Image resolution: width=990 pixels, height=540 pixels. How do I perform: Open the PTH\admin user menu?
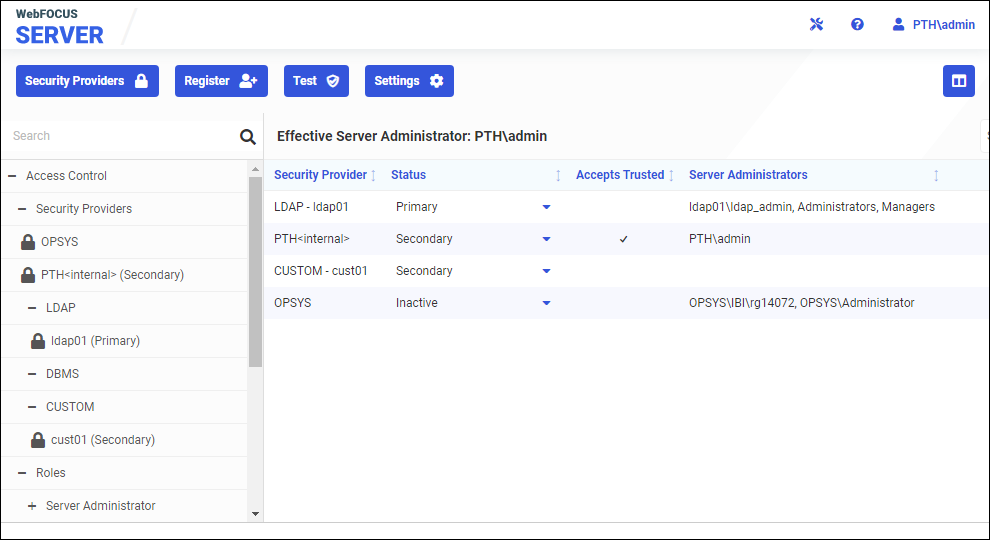[933, 25]
